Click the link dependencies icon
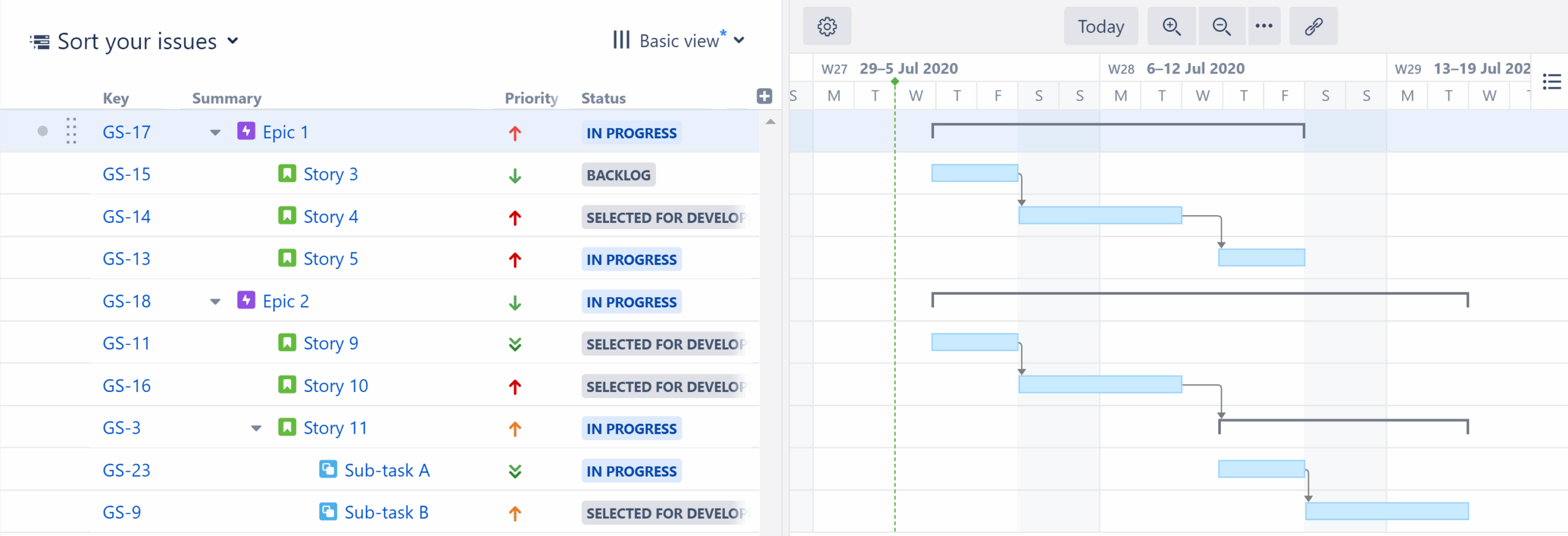Viewport: 1568px width, 536px height. (x=1313, y=26)
